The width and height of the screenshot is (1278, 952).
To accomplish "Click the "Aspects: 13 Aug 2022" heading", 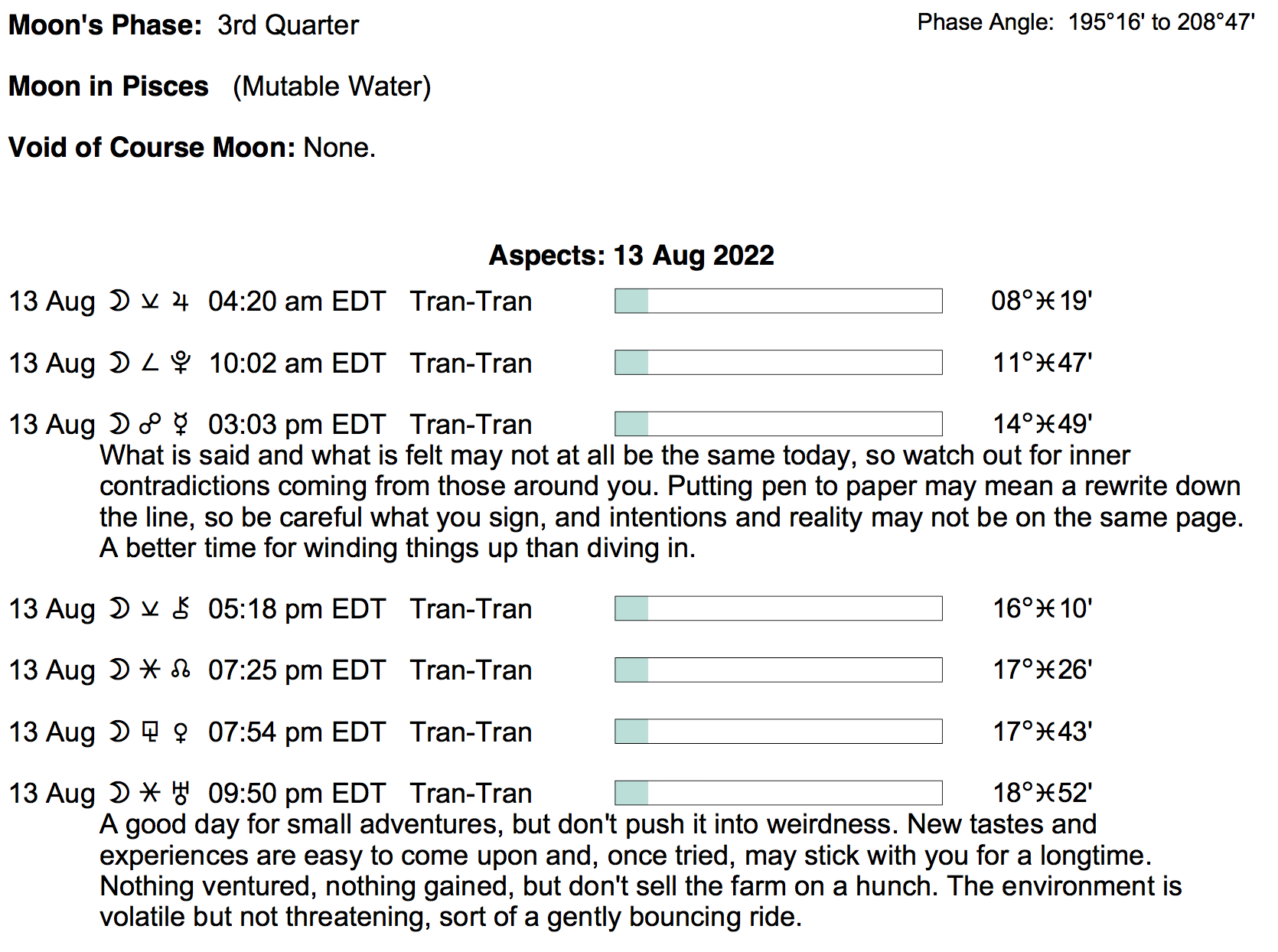I will pos(631,256).
